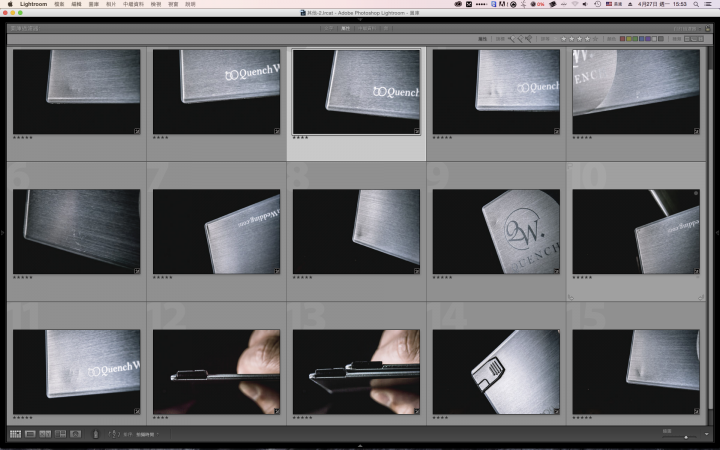Change the rating comparison operator symbol
This screenshot has width=720, height=450.
pyautogui.click(x=556, y=39)
